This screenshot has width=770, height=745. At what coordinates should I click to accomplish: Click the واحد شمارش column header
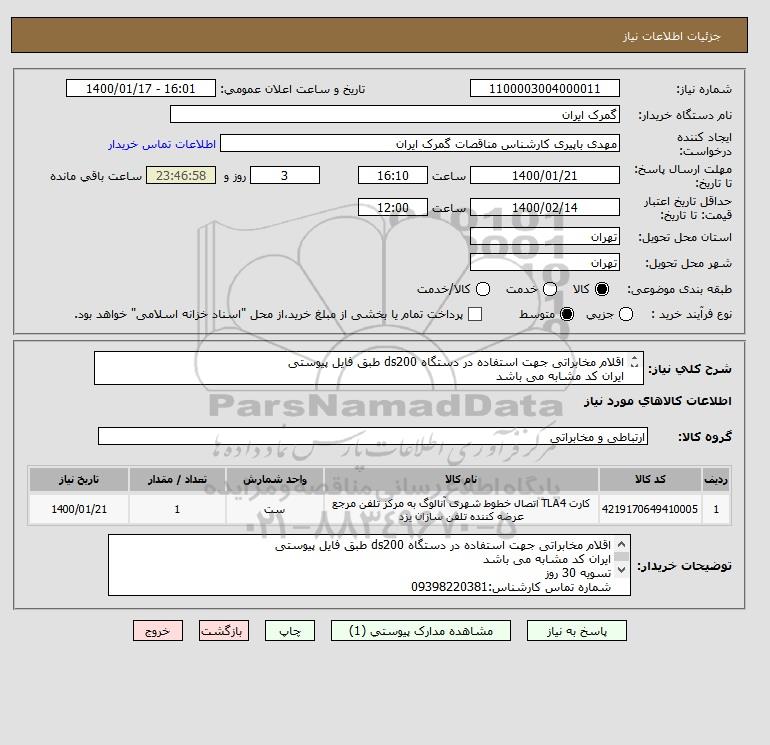[x=275, y=479]
